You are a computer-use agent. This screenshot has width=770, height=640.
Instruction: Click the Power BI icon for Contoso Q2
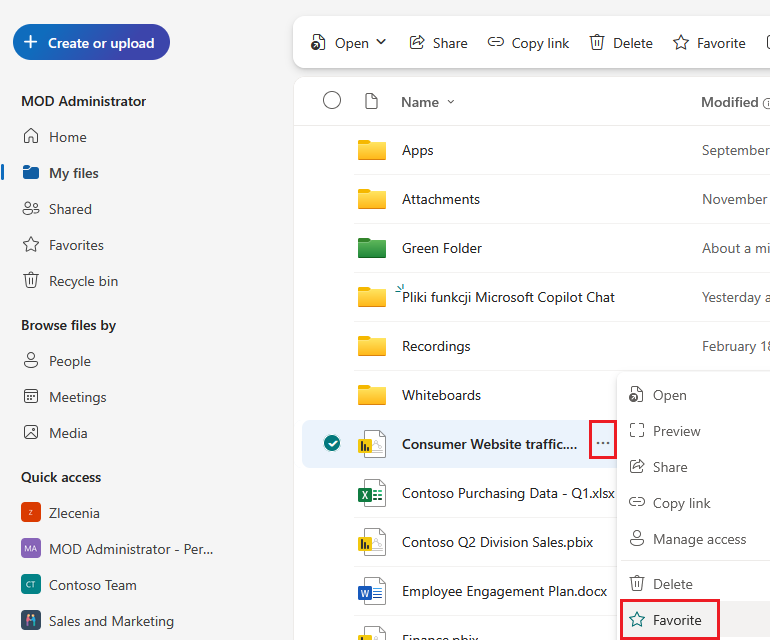pos(372,542)
